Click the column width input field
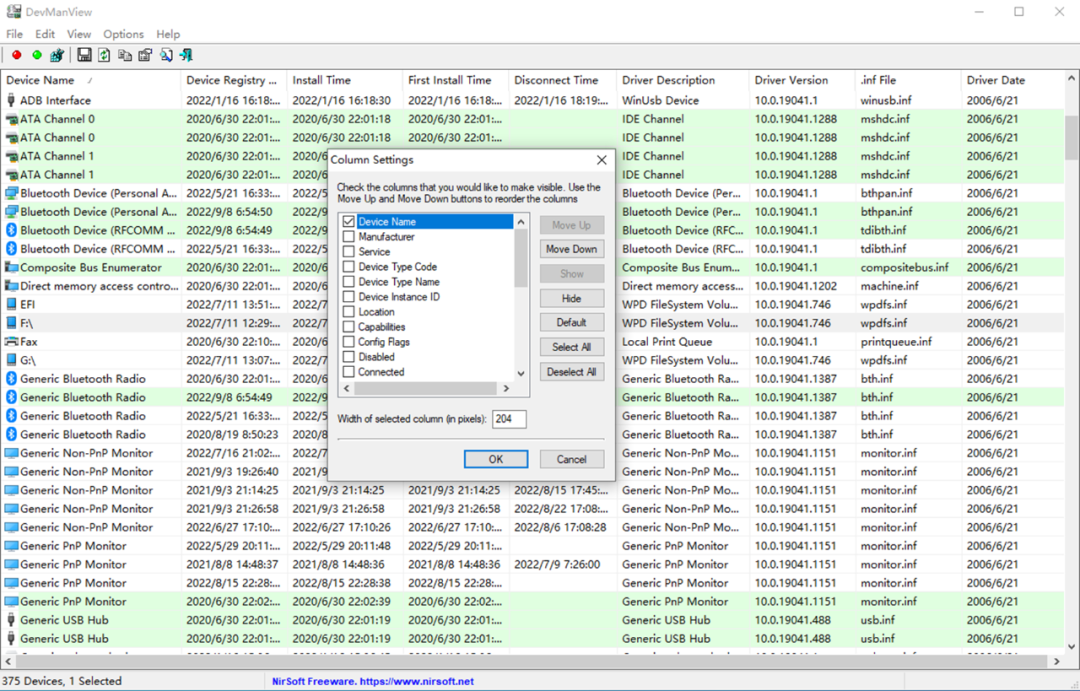Screen dimensions: 1080x691 [x=509, y=419]
